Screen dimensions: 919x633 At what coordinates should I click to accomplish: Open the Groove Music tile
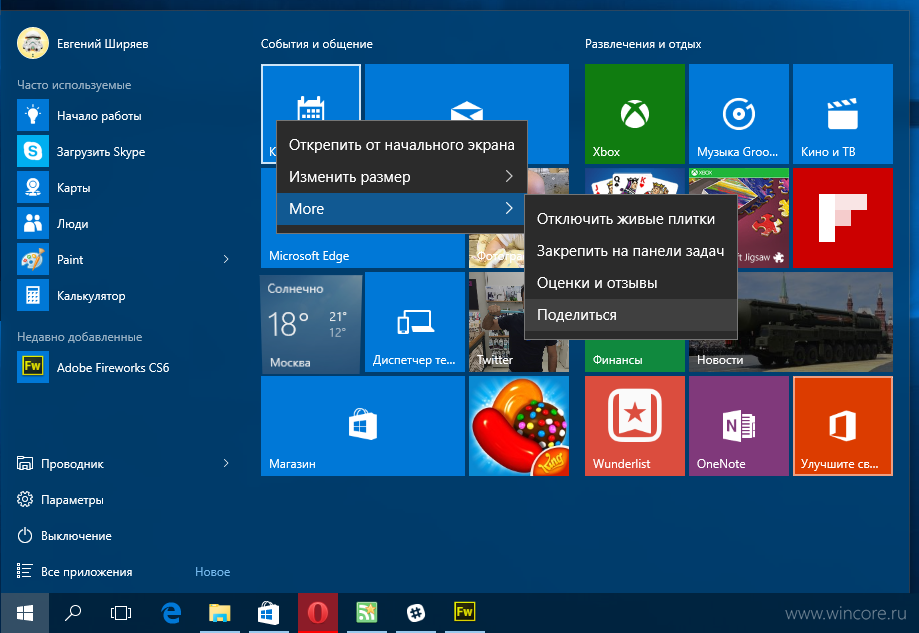738,114
